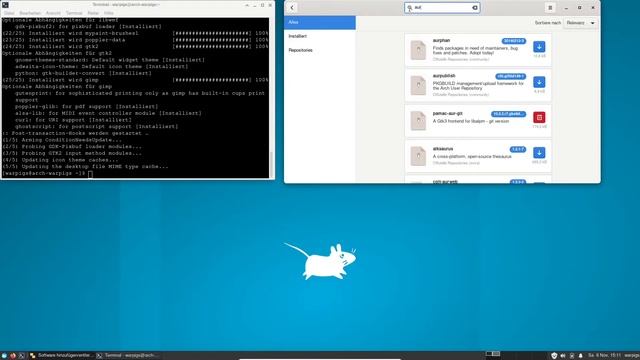640x360 pixels.
Task: Open the Pamac hamburger menu
Action: [550, 7]
